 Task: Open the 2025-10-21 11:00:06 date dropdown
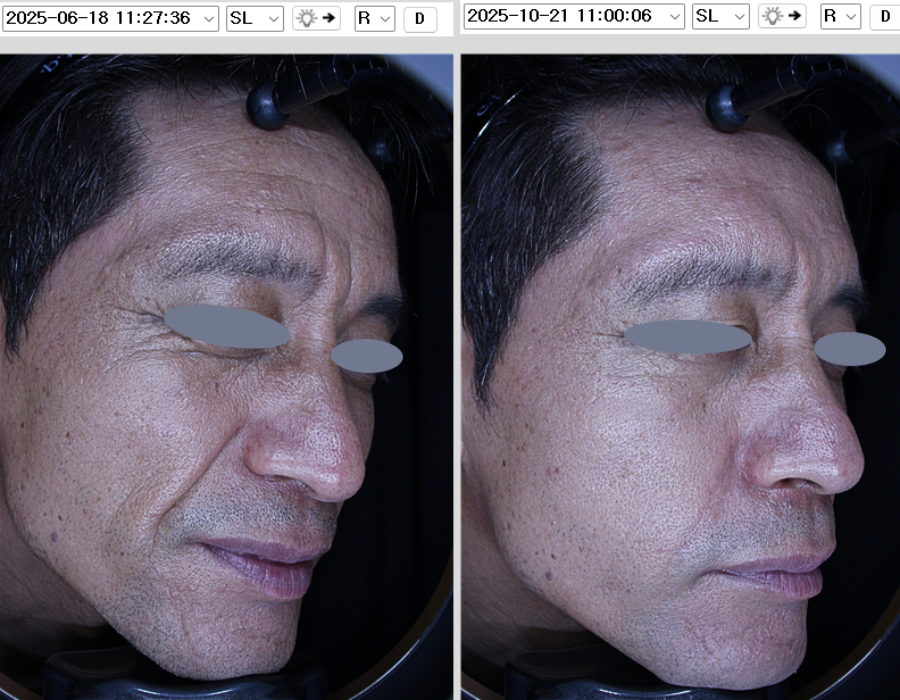(x=575, y=16)
